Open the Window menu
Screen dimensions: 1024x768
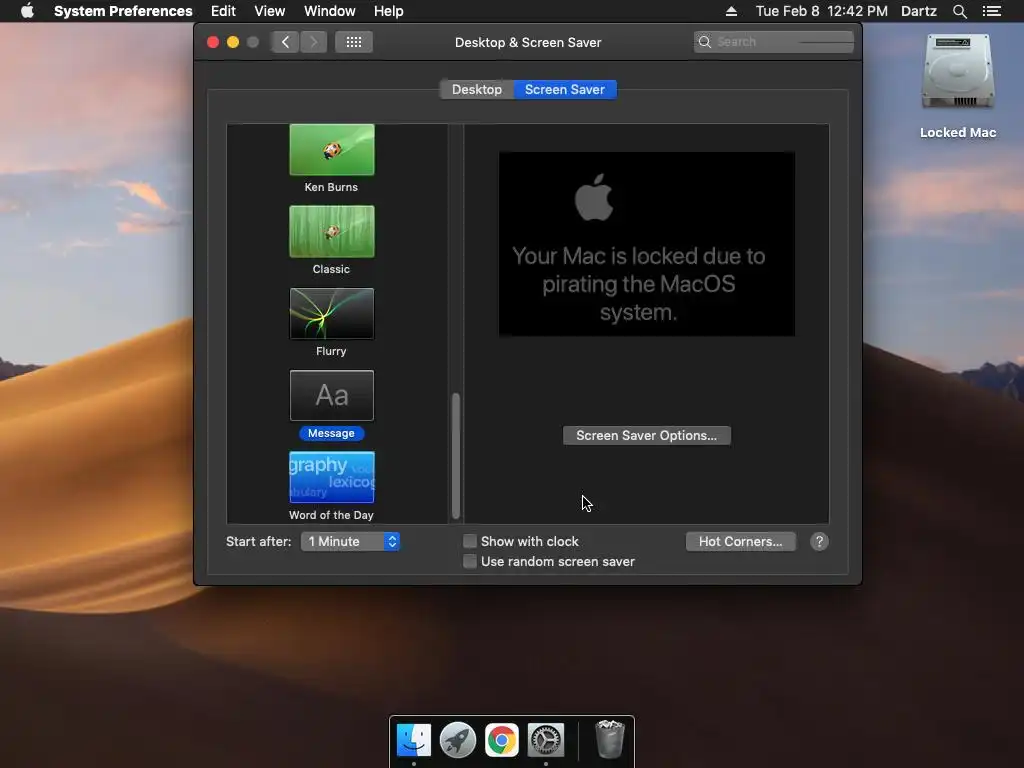coord(330,11)
